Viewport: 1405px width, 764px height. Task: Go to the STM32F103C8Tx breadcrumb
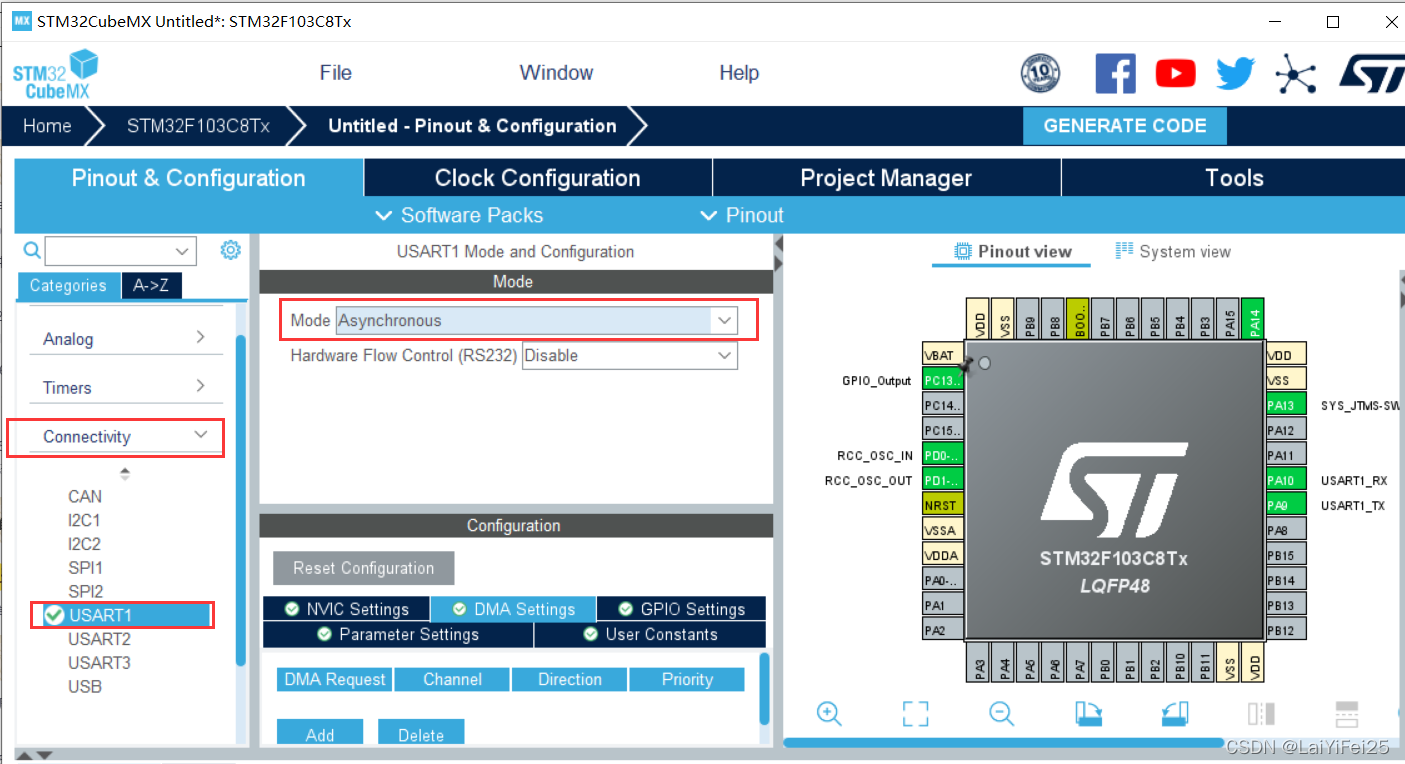click(x=198, y=126)
